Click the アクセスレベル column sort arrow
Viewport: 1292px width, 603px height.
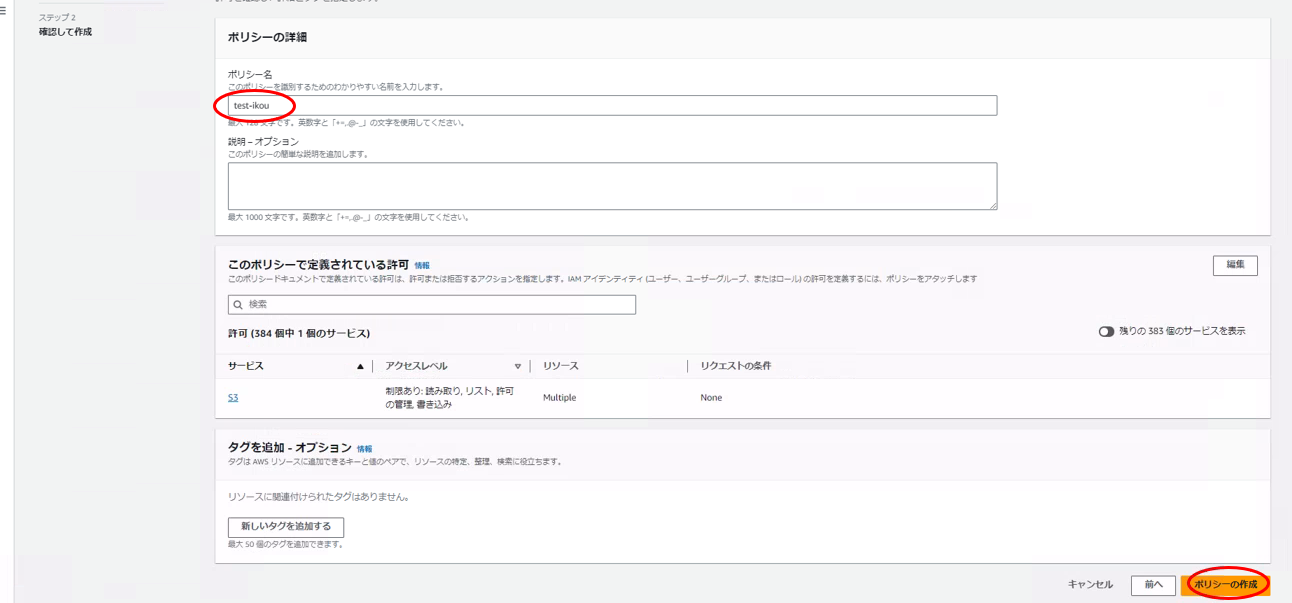517,367
